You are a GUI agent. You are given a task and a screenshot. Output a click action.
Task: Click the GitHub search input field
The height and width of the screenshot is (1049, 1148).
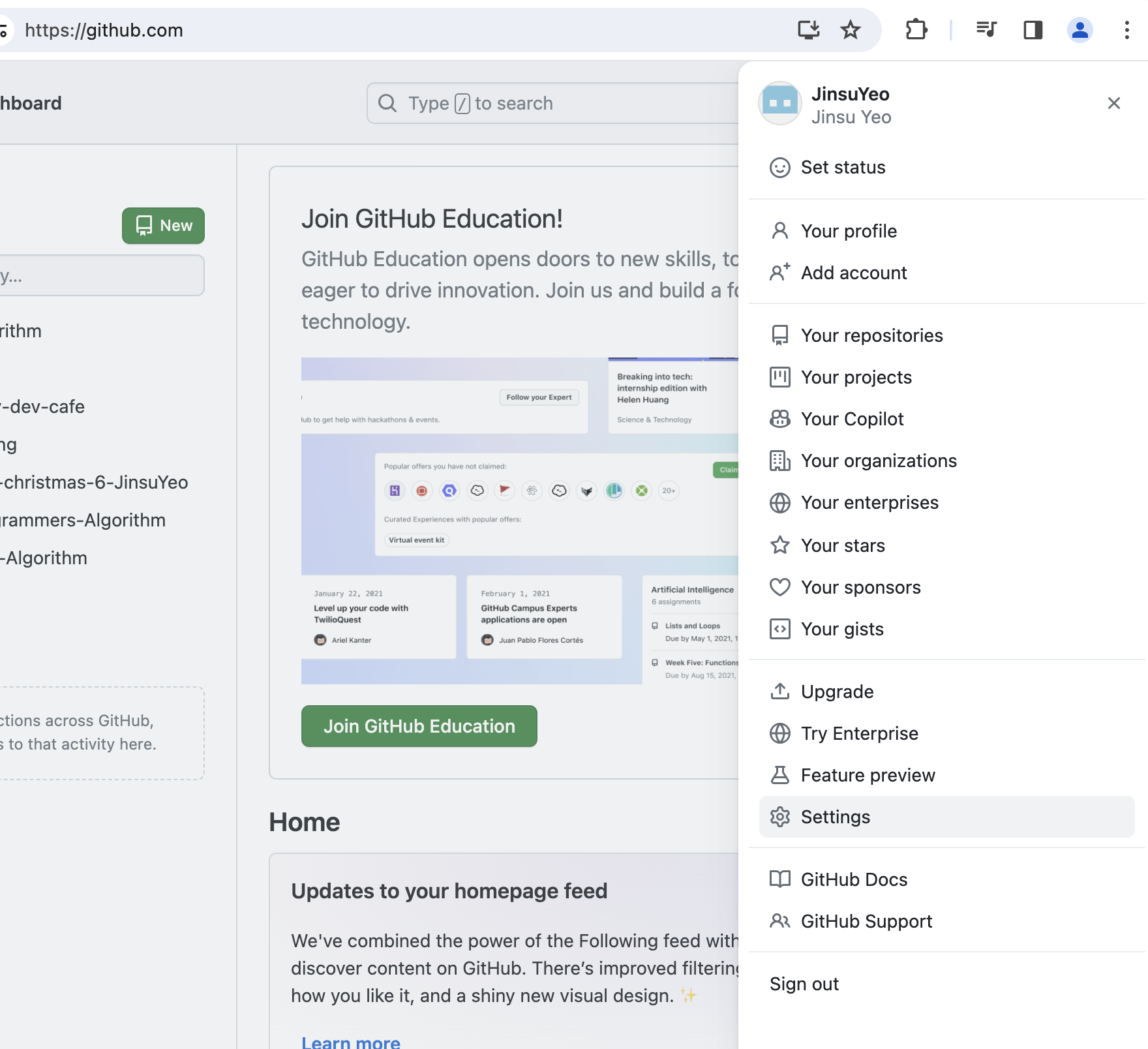tap(553, 103)
